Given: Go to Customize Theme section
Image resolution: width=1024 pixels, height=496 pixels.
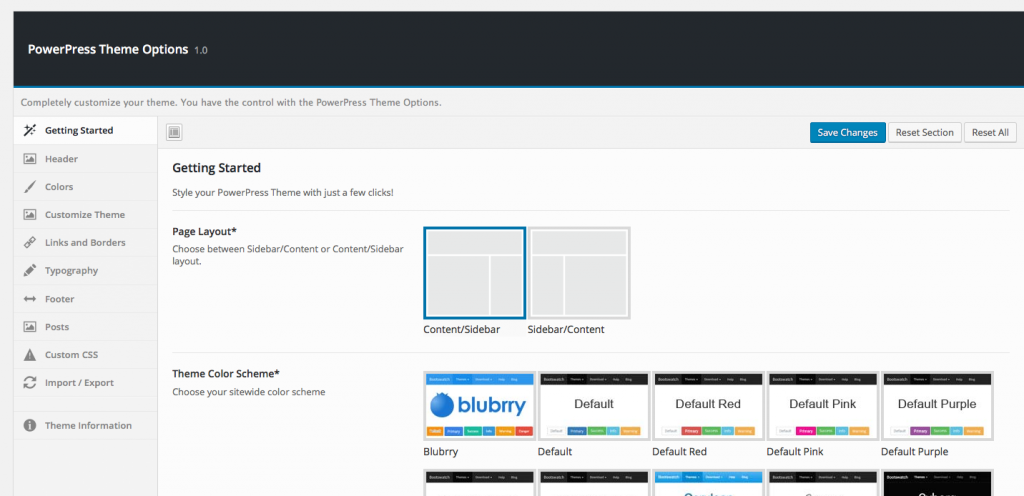Looking at the screenshot, I should coord(86,215).
